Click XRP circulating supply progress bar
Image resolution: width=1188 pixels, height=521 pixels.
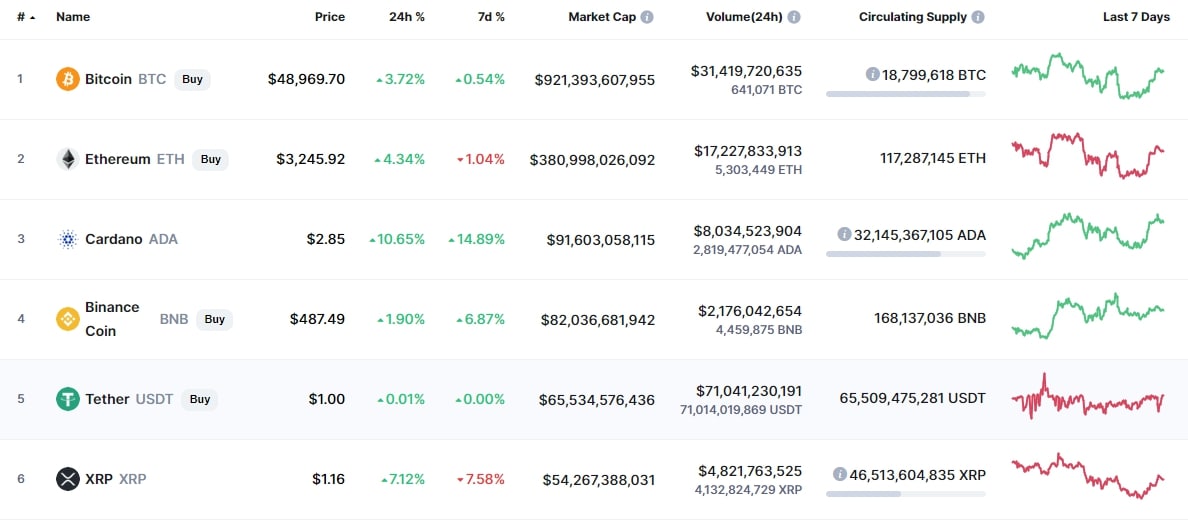pos(906,494)
